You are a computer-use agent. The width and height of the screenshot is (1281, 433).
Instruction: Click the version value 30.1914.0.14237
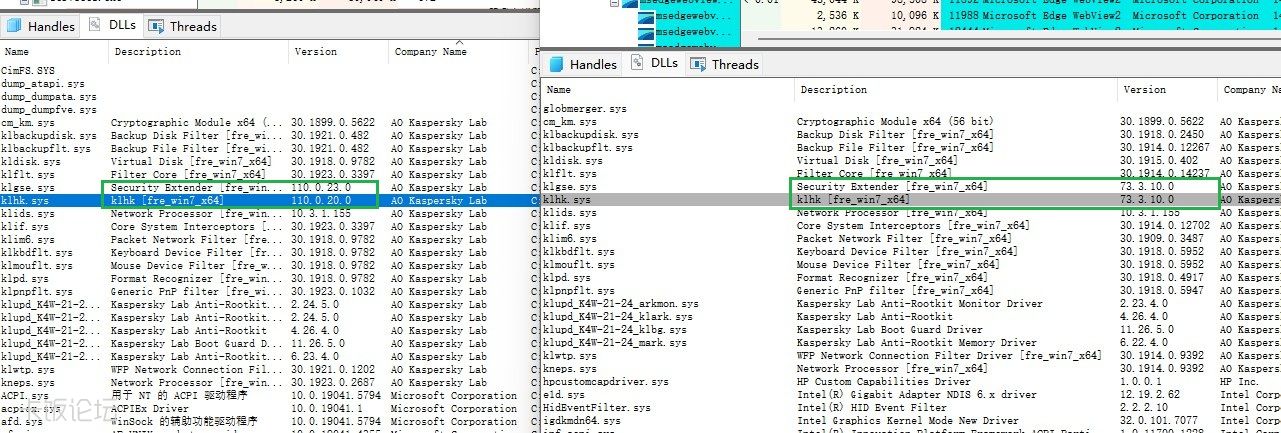[x=1165, y=173]
